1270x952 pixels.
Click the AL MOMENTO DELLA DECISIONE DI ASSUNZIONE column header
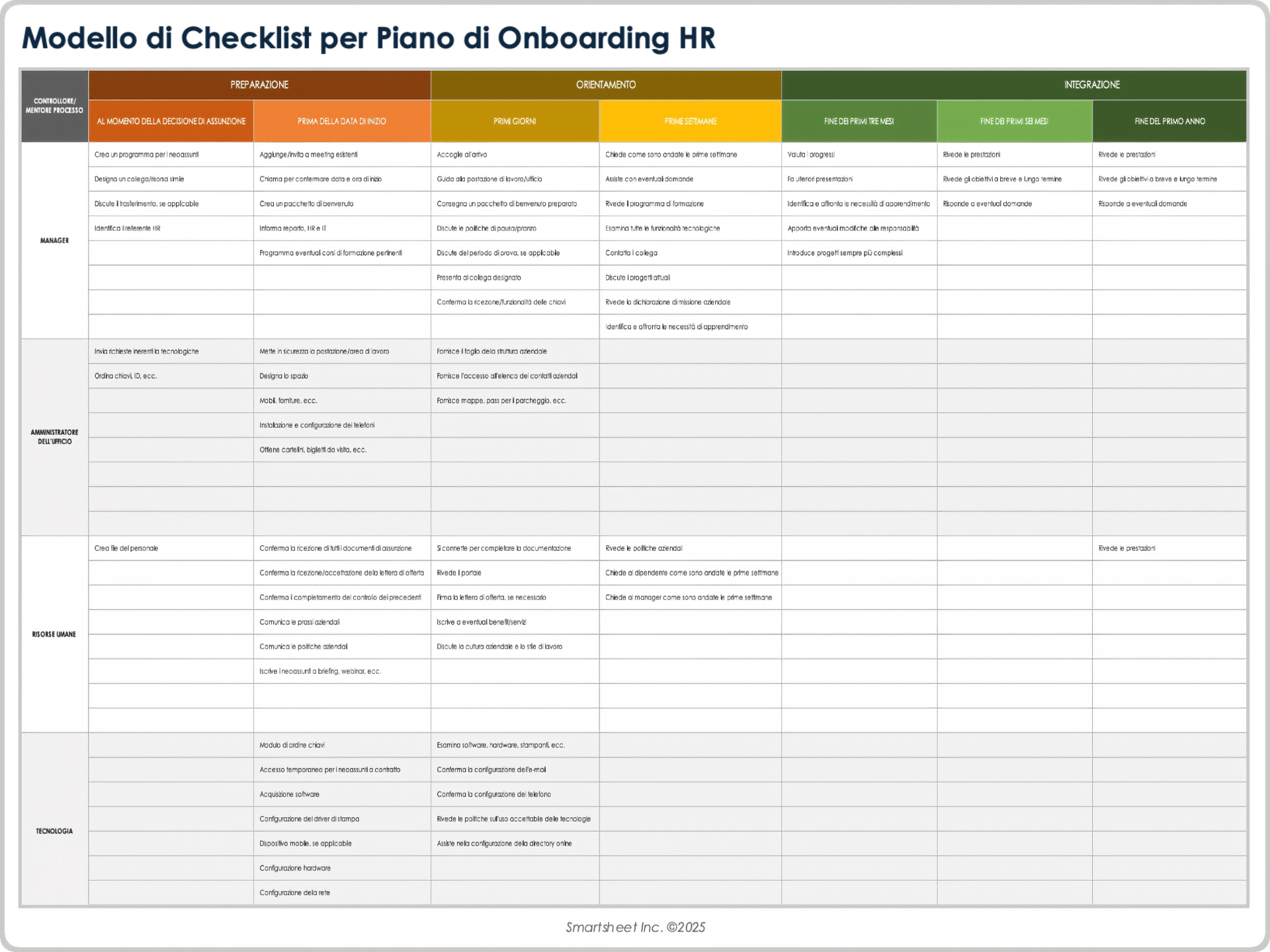pos(171,121)
